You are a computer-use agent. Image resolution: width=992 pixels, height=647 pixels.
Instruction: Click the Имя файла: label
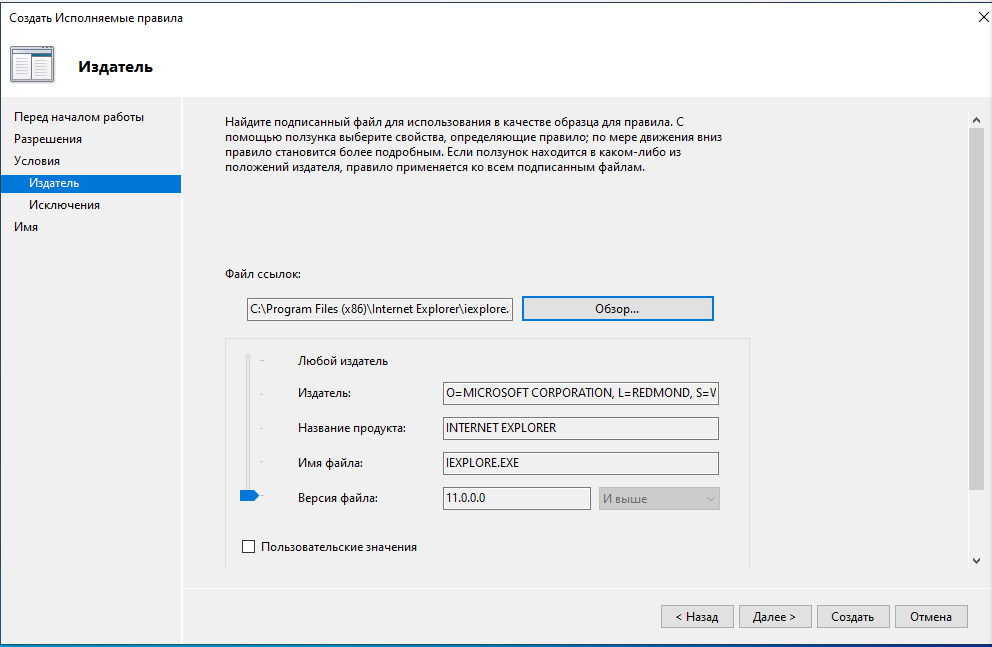tap(330, 463)
